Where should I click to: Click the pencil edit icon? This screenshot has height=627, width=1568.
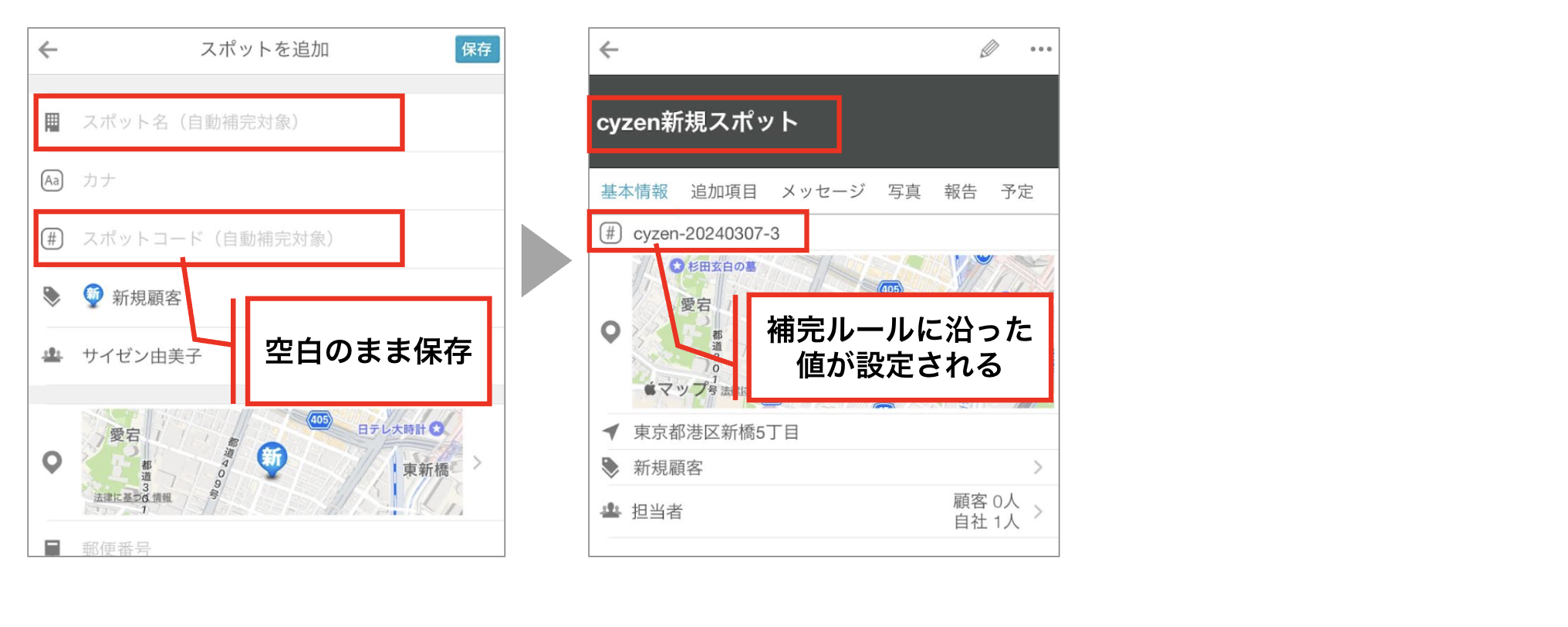pyautogui.click(x=989, y=49)
